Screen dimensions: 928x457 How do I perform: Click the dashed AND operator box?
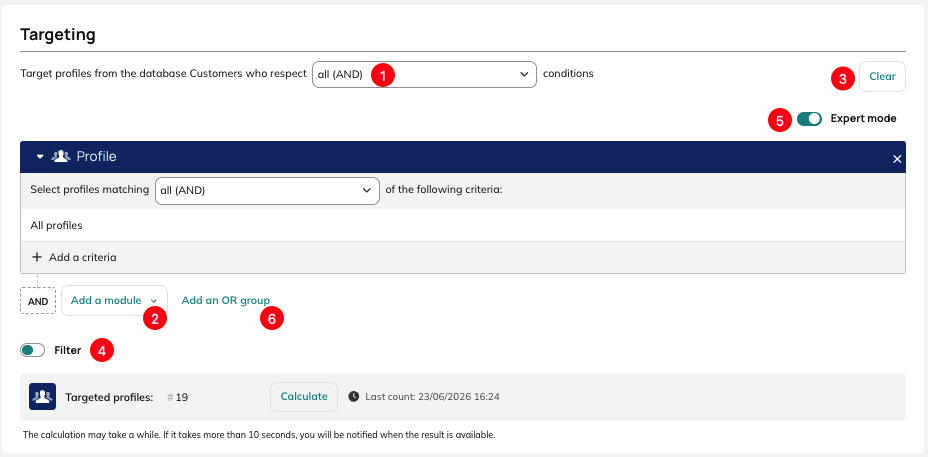point(38,301)
